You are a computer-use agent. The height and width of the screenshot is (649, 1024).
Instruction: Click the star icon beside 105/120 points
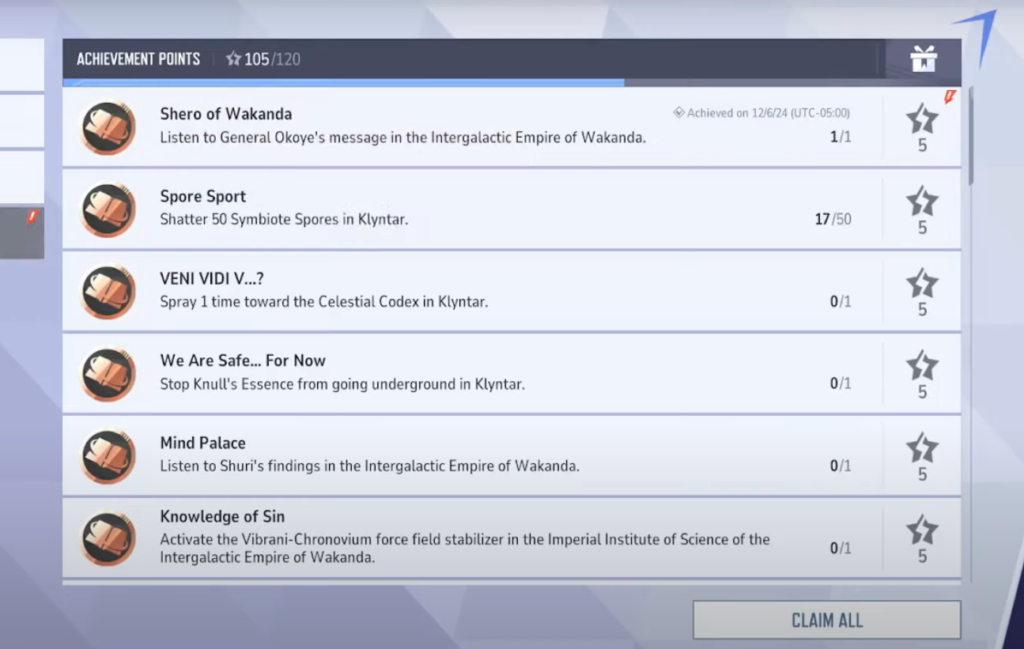[233, 59]
